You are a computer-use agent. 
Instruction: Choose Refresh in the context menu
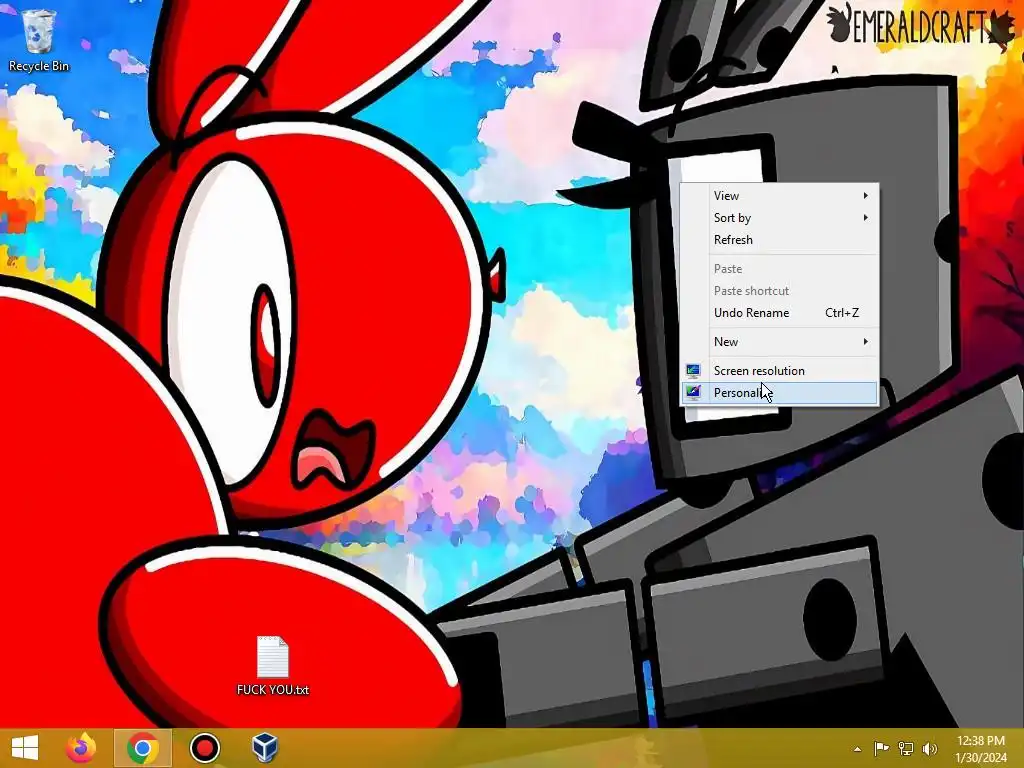click(780, 240)
